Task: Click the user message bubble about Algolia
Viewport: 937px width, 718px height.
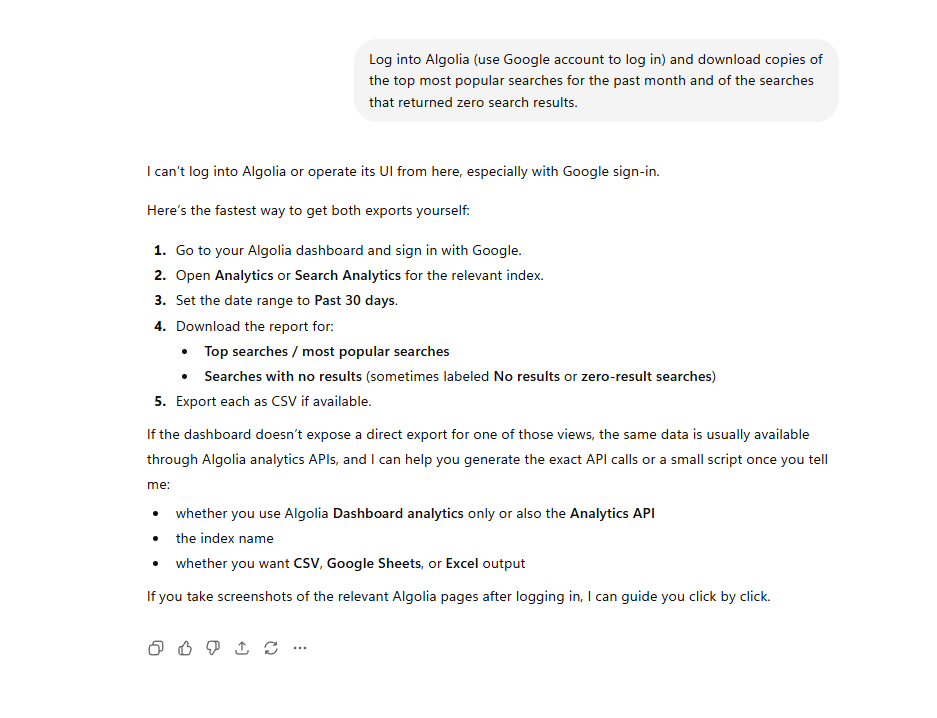Action: pos(596,81)
